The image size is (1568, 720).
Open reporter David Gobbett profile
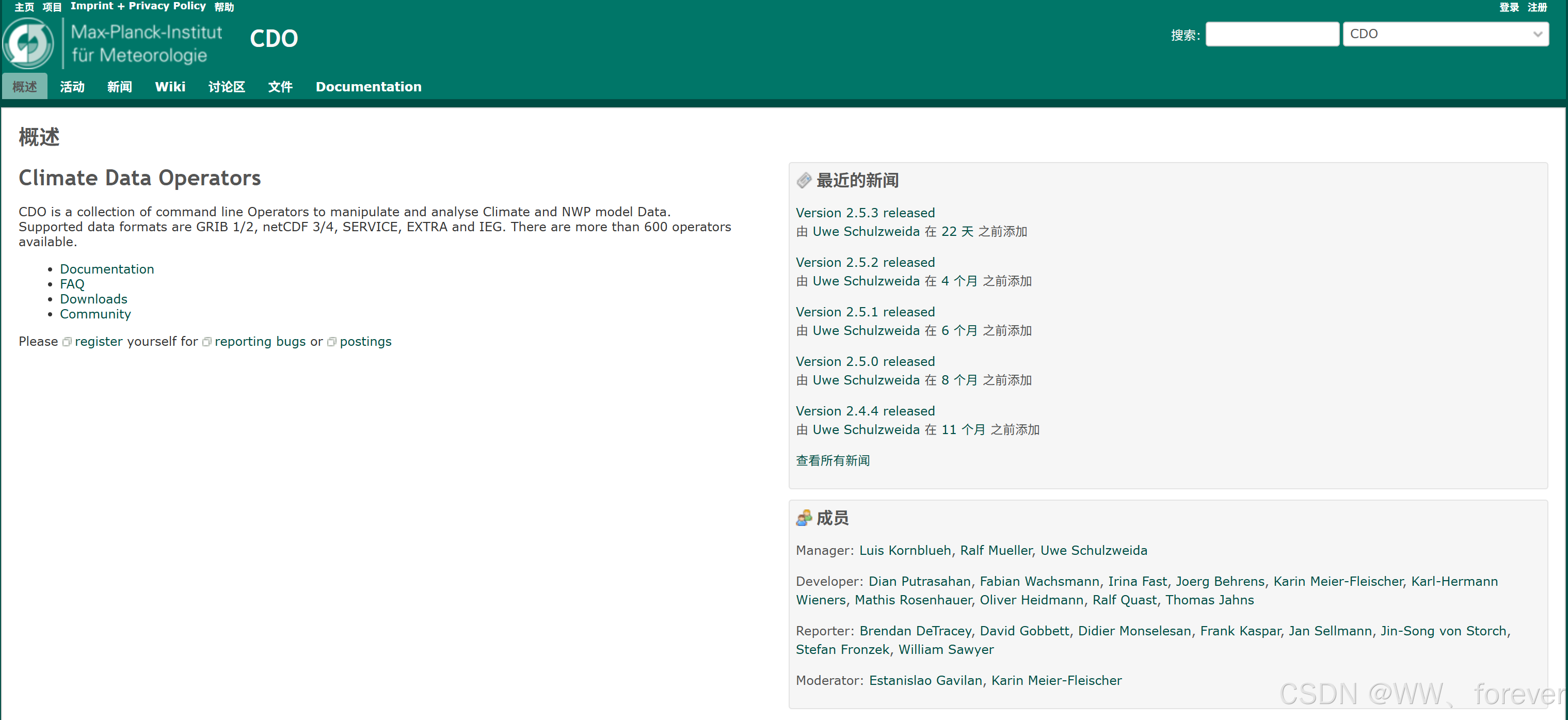[x=1025, y=631]
